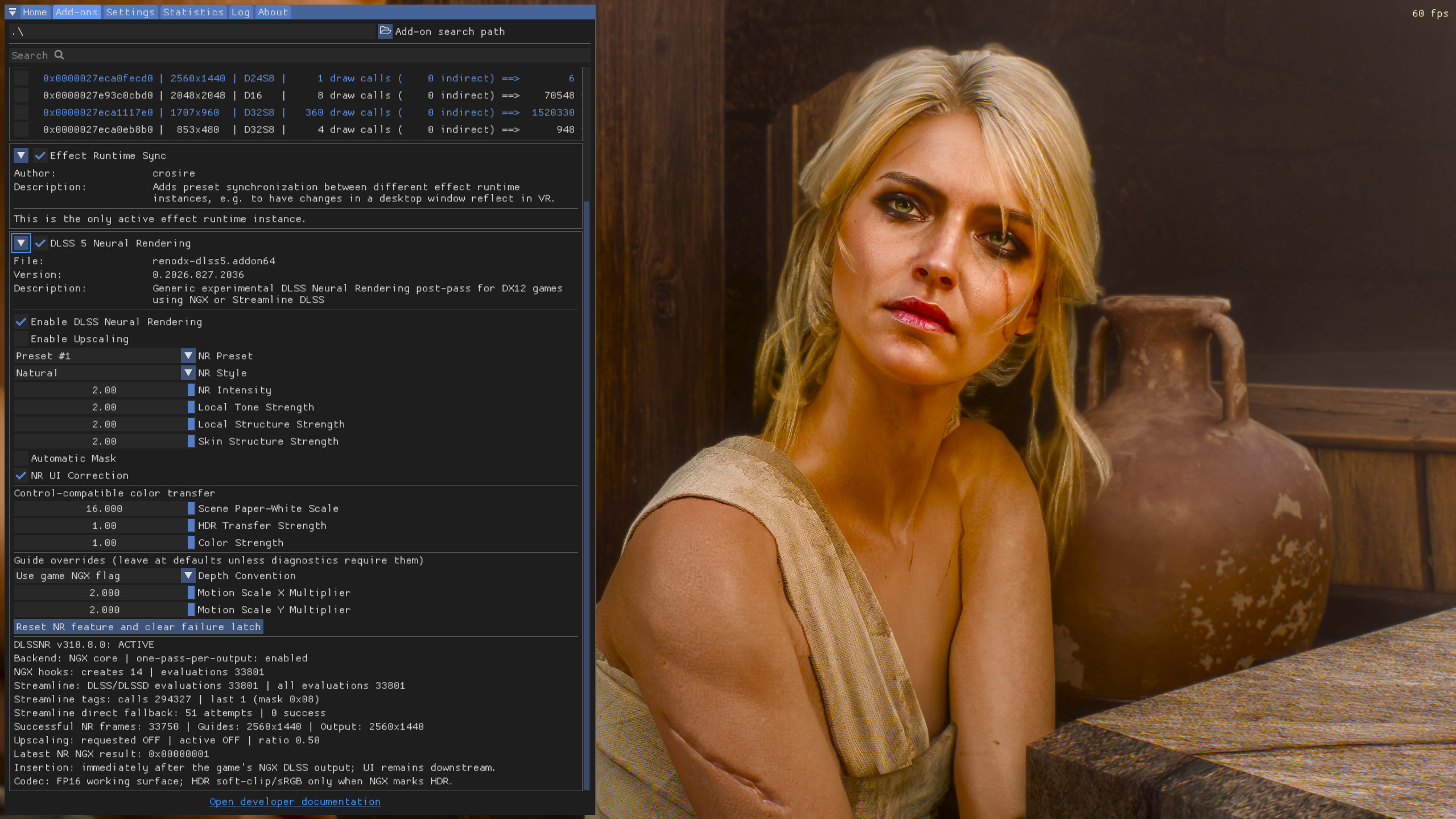Click the Motion Scale X Multiplier slider

tap(105, 592)
